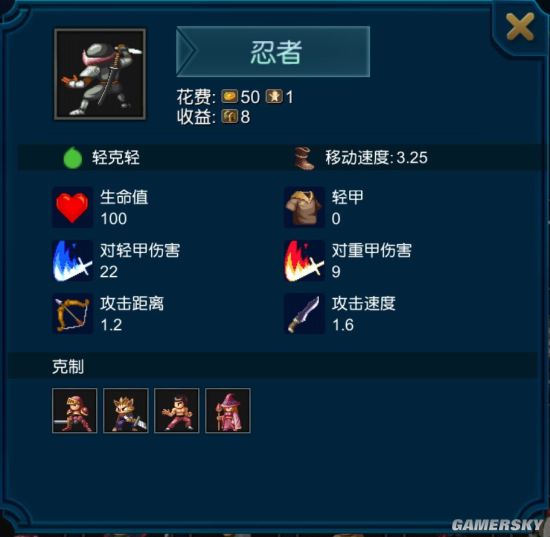Click the red flame sword icon
Image resolution: width=550 pixels, height=537 pixels.
304,261
